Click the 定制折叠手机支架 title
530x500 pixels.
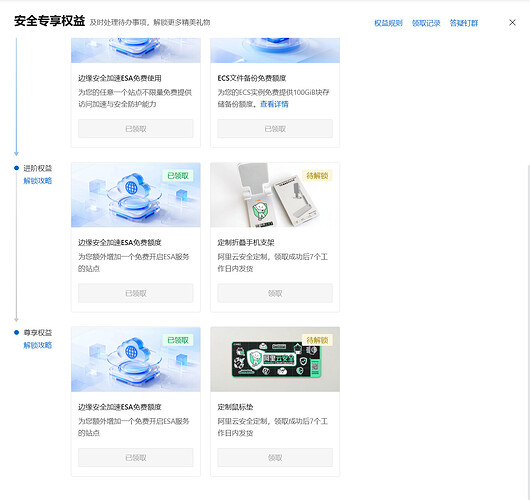(x=246, y=242)
